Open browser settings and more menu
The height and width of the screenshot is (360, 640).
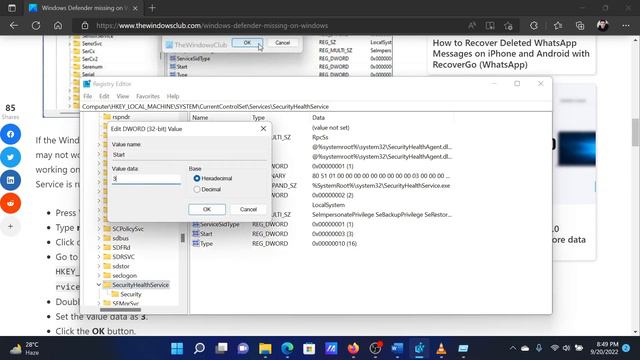626,26
